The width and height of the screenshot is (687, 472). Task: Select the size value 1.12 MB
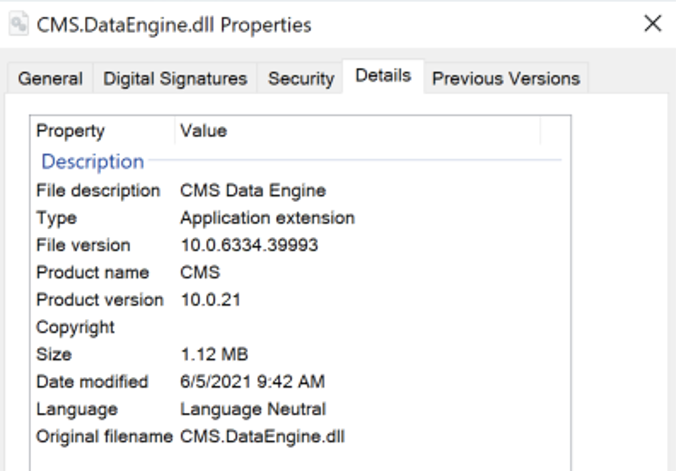click(x=214, y=354)
